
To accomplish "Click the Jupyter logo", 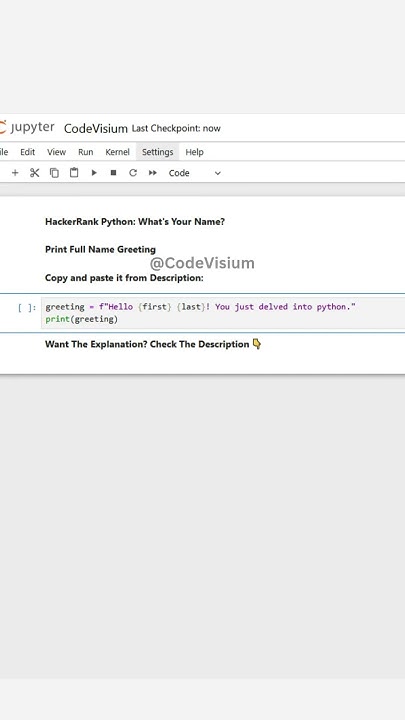I will pos(28,128).
